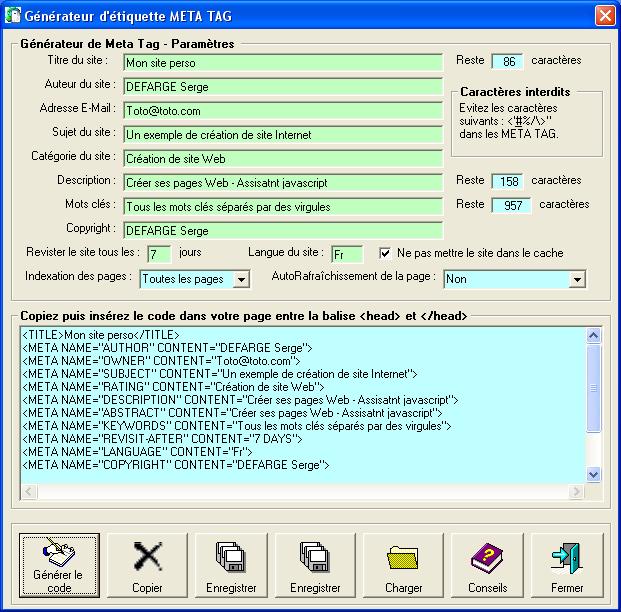Click the code area's vertical scroll down arrow

593,474
